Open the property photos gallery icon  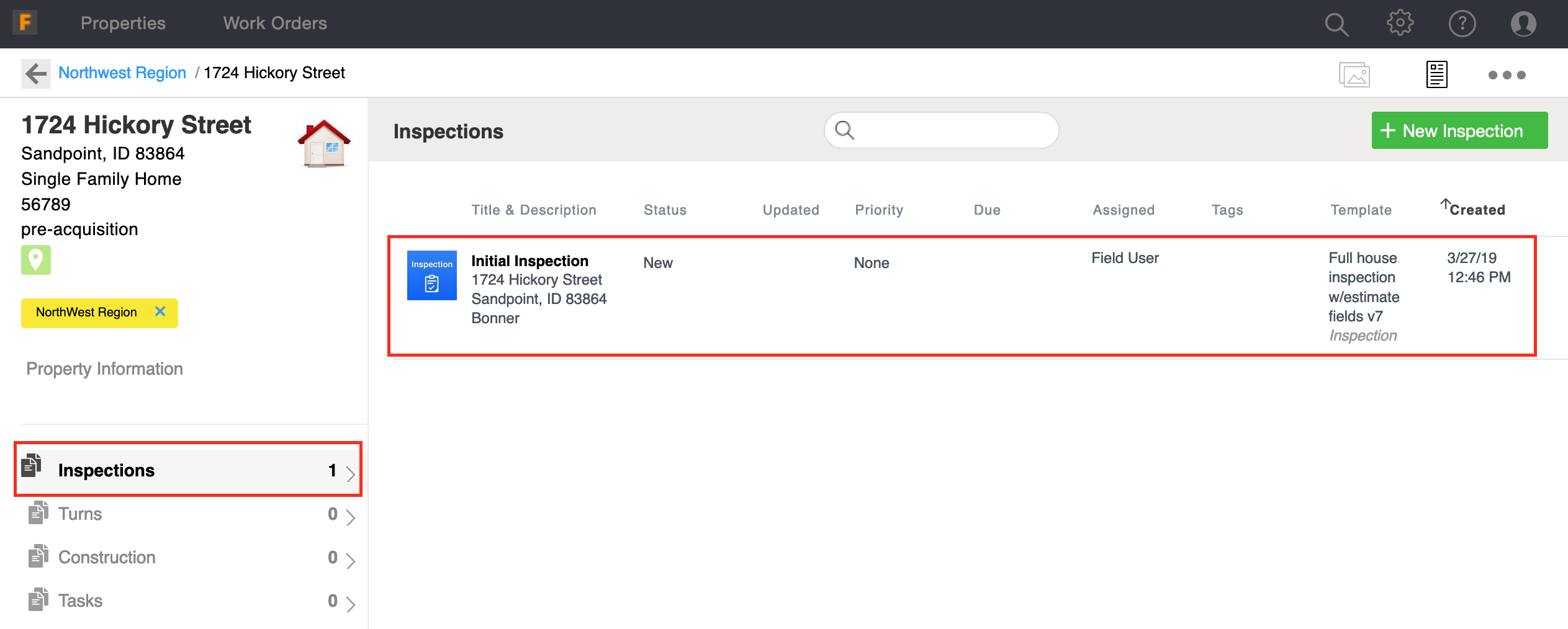coord(1354,75)
